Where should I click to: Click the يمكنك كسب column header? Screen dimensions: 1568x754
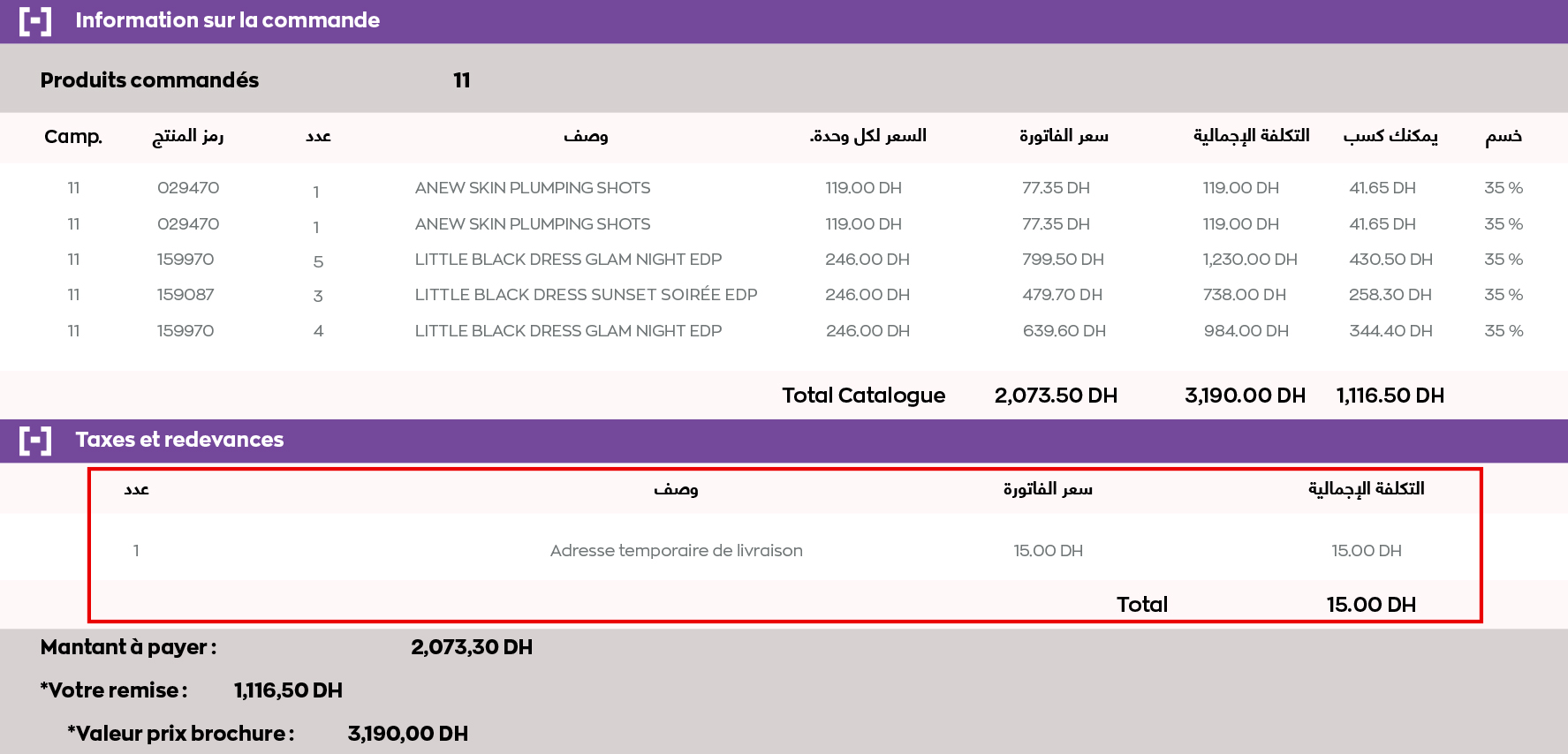coord(1390,136)
